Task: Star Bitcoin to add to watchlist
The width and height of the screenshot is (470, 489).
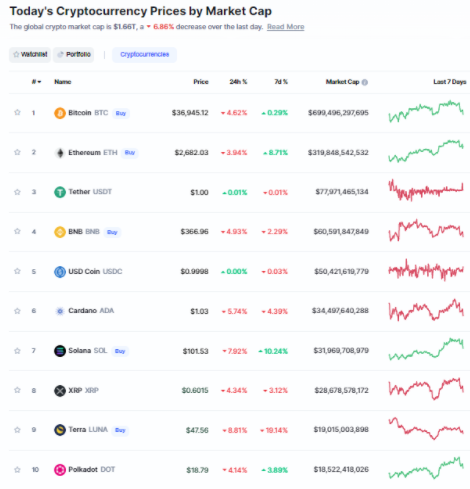Action: tap(17, 112)
